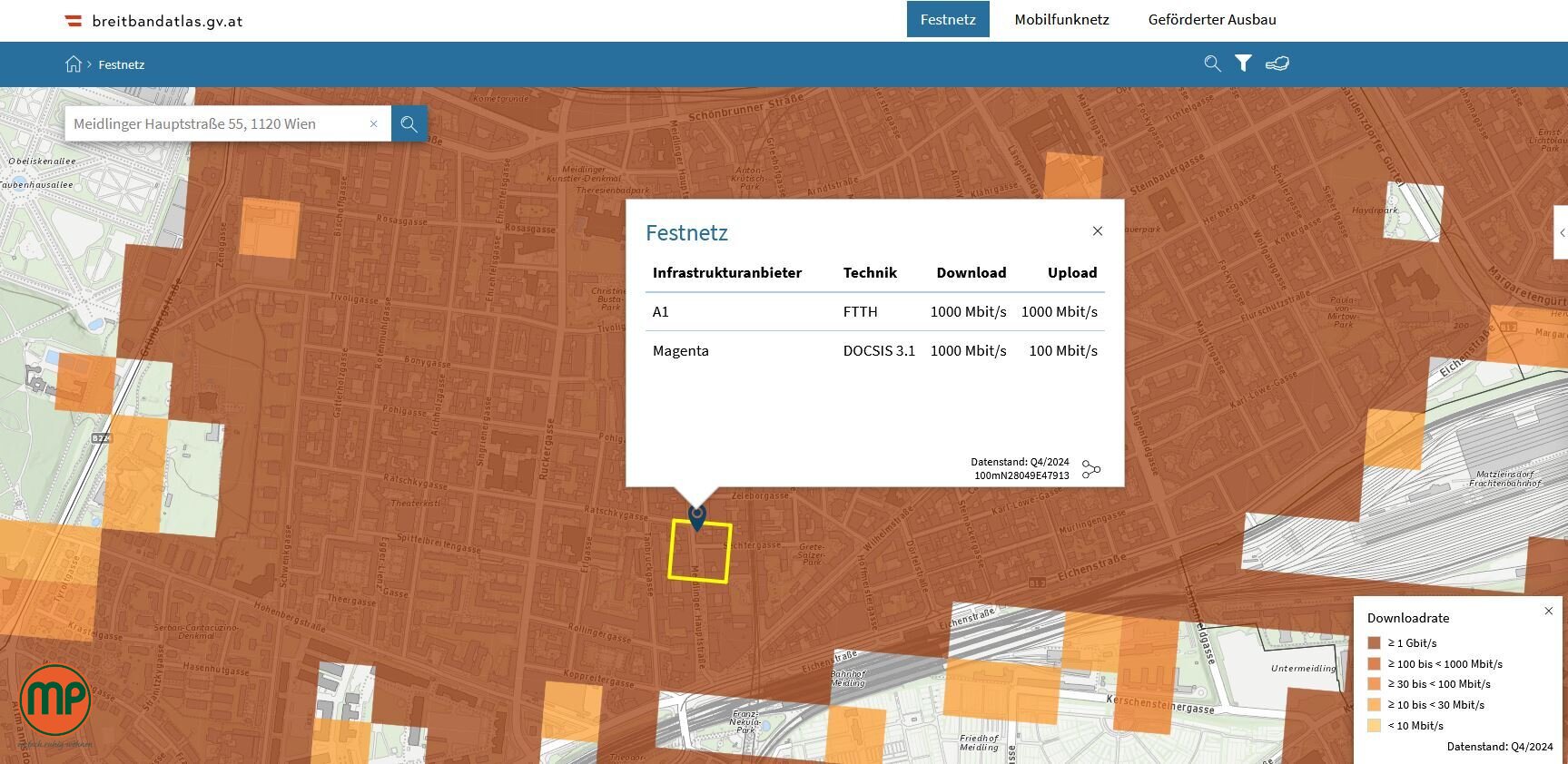Click the Infrastrukturanbieter column header
The width and height of the screenshot is (1568, 764).
727,272
